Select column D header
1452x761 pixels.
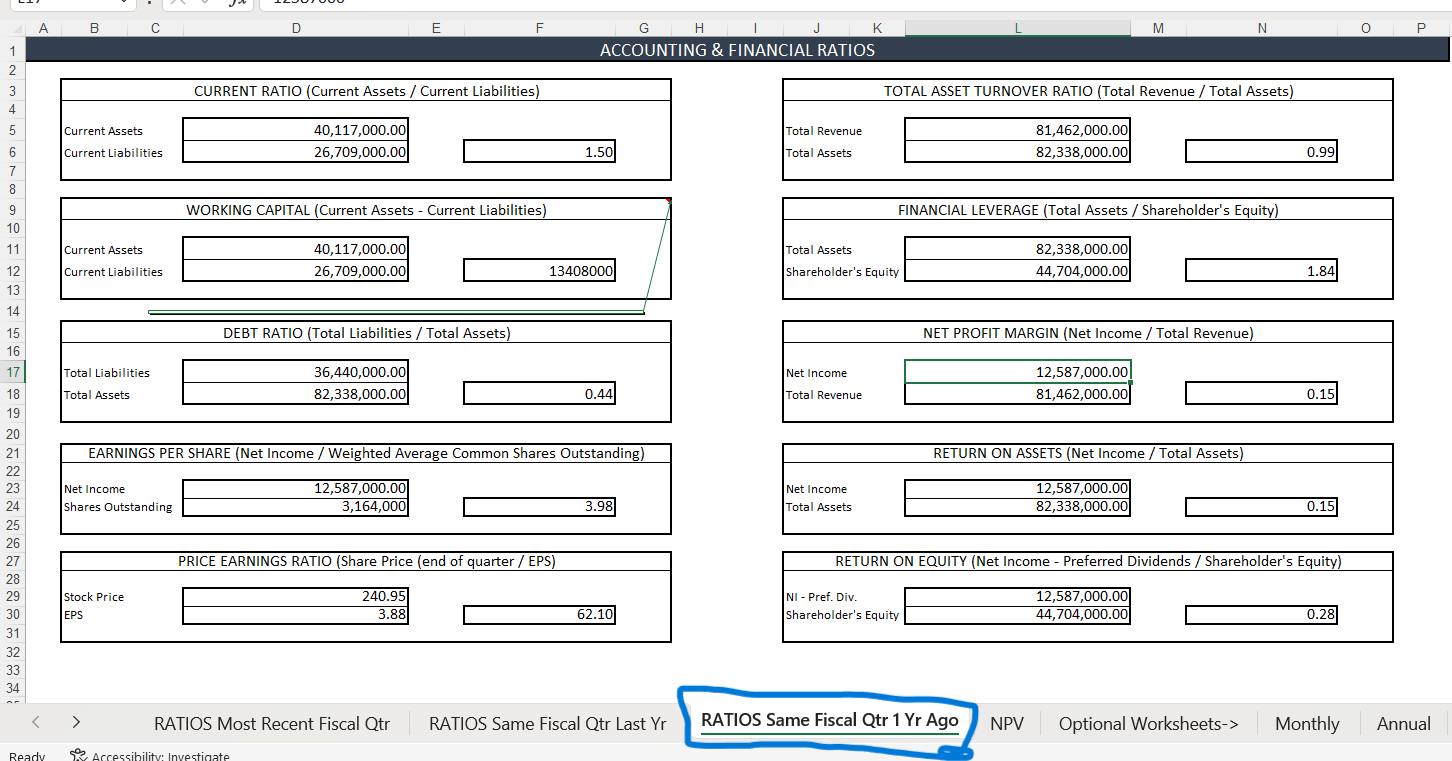pyautogui.click(x=296, y=28)
